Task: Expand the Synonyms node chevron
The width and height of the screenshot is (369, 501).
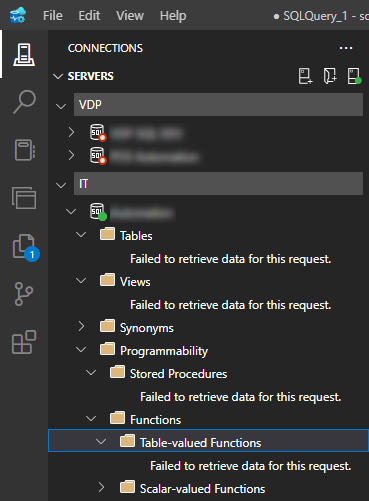Action: click(x=81, y=326)
